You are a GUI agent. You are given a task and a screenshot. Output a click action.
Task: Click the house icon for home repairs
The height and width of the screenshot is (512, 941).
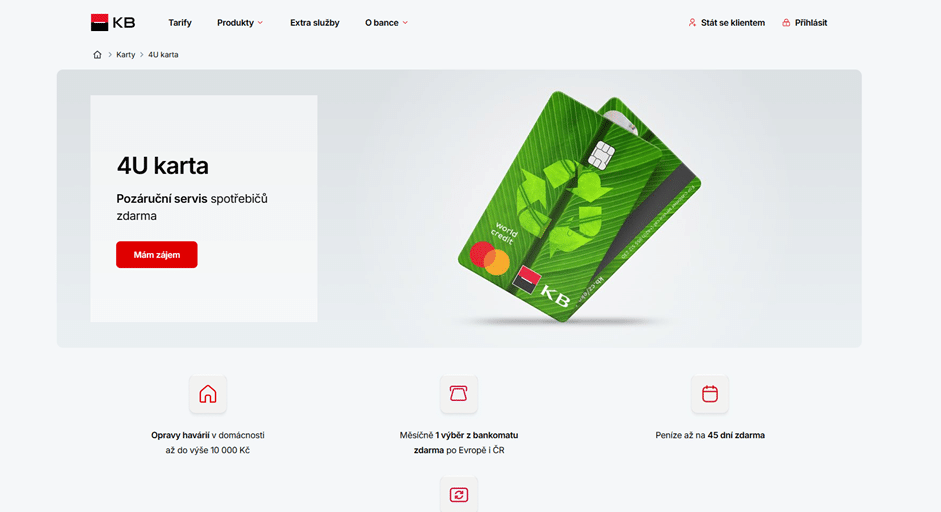coord(208,394)
